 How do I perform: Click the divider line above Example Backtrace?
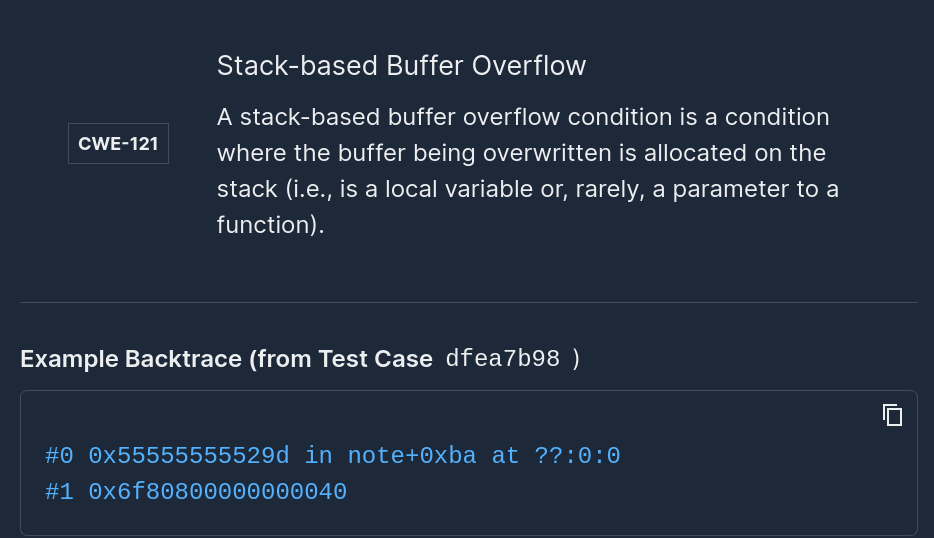tap(468, 302)
